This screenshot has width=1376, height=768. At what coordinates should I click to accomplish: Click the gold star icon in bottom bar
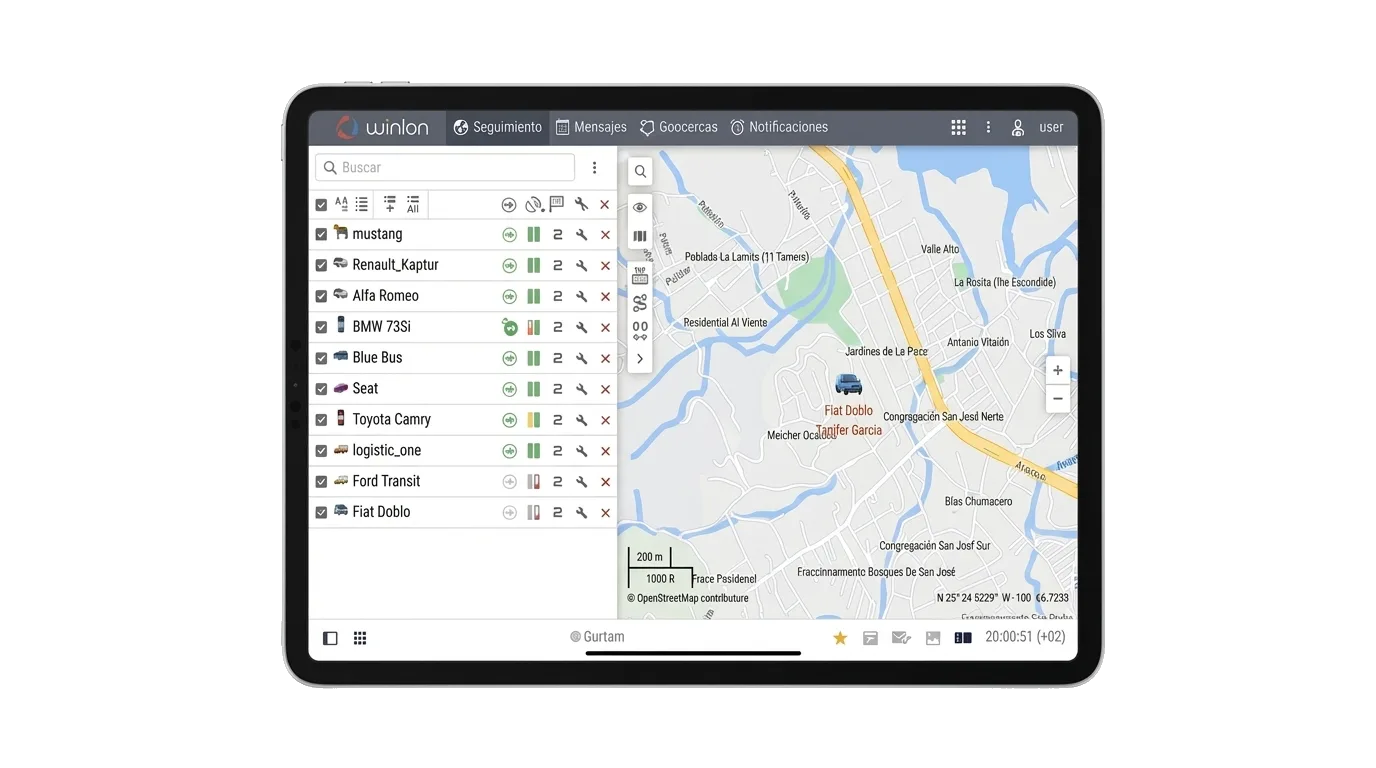pyautogui.click(x=840, y=638)
